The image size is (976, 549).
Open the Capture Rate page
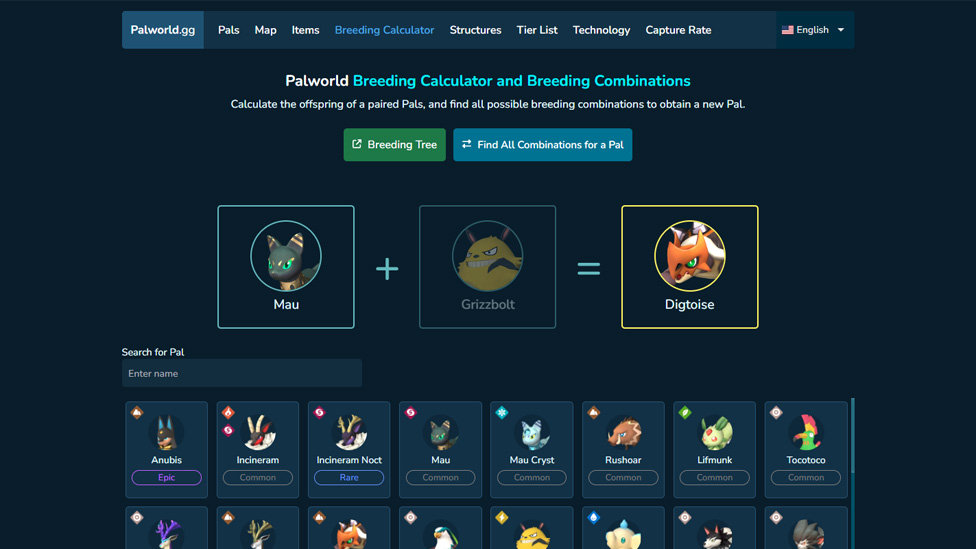click(x=678, y=30)
